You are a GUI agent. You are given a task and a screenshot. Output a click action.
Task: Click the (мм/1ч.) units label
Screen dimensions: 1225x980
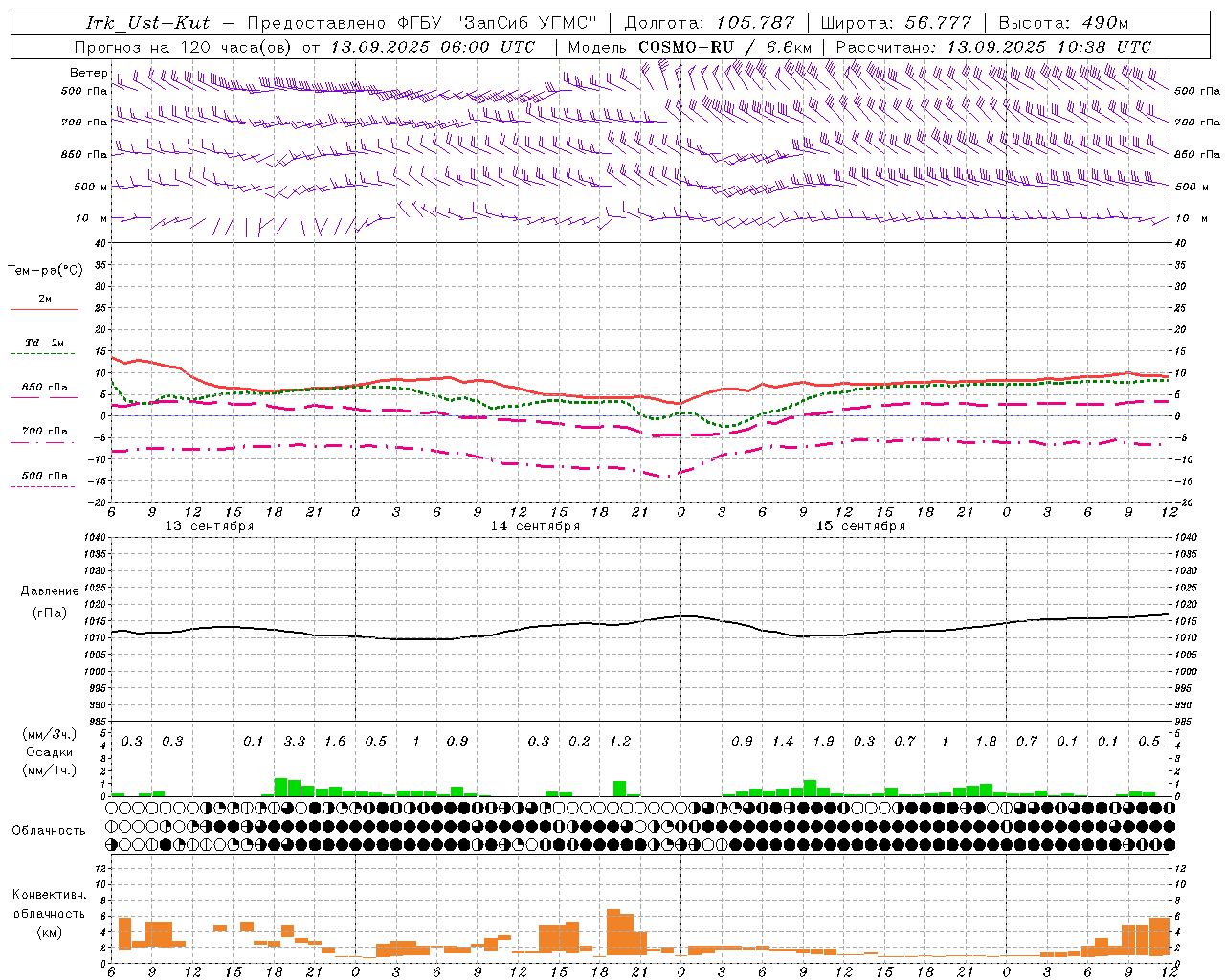pos(49,770)
